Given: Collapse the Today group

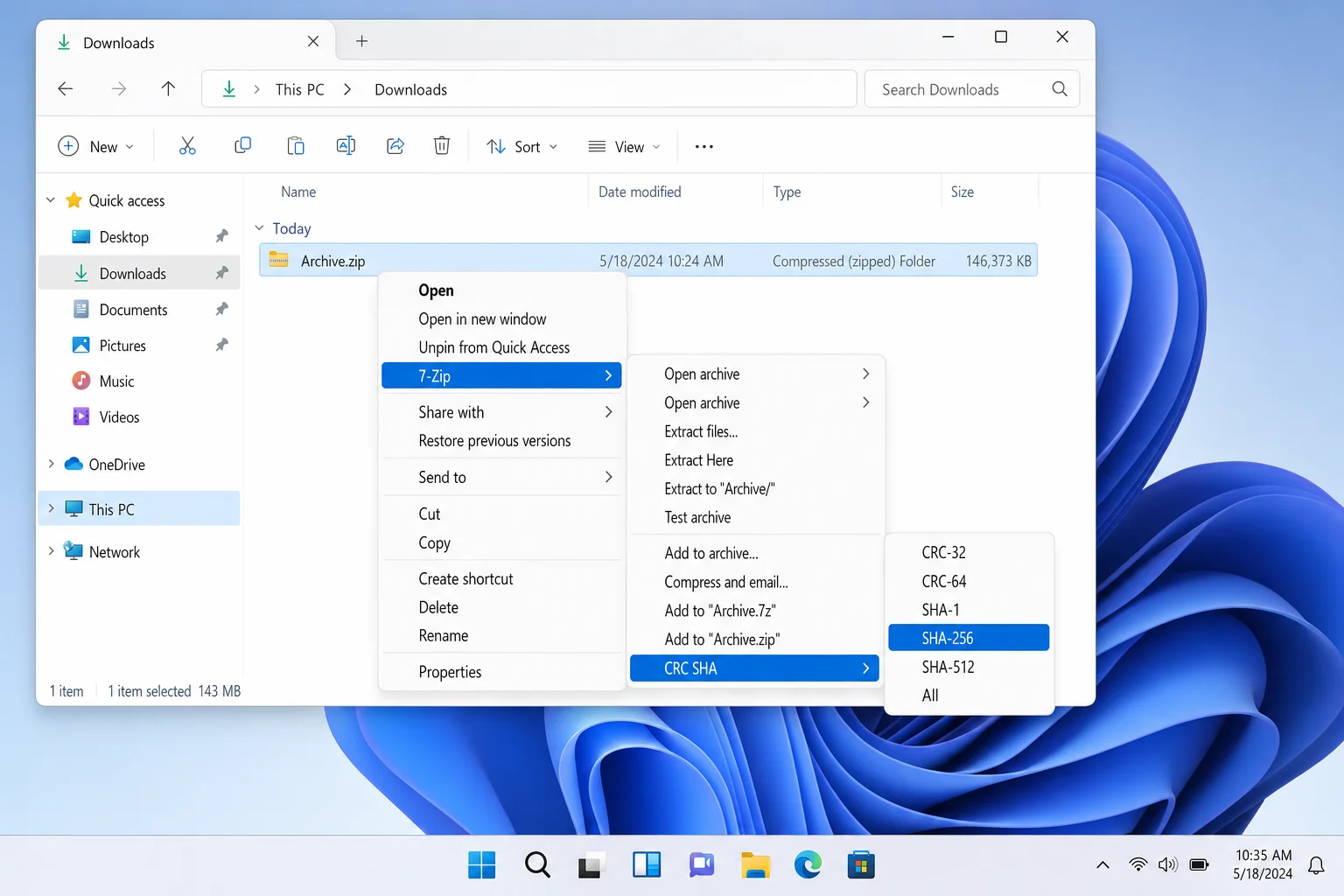Looking at the screenshot, I should point(259,227).
